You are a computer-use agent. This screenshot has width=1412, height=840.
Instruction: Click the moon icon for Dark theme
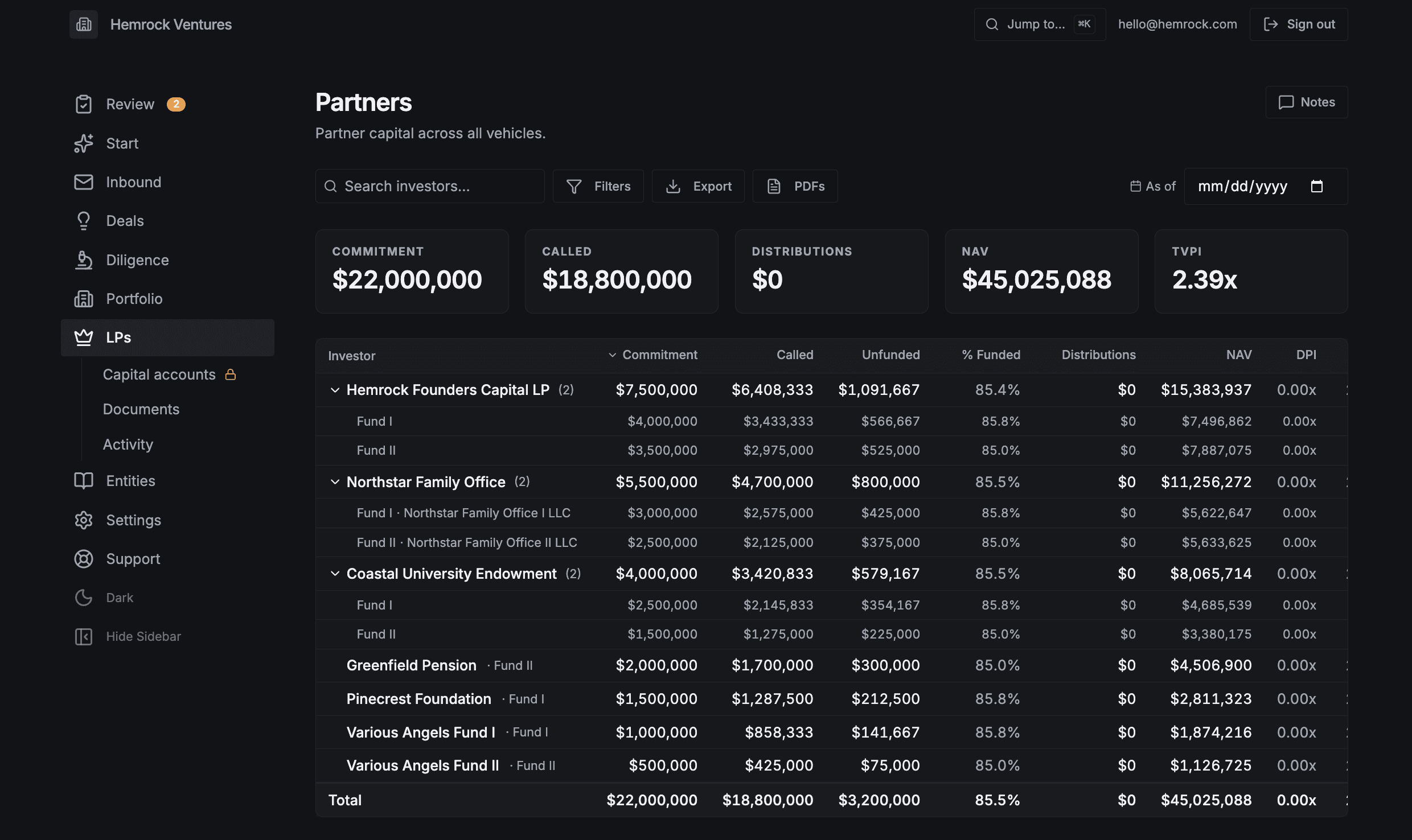click(x=84, y=598)
